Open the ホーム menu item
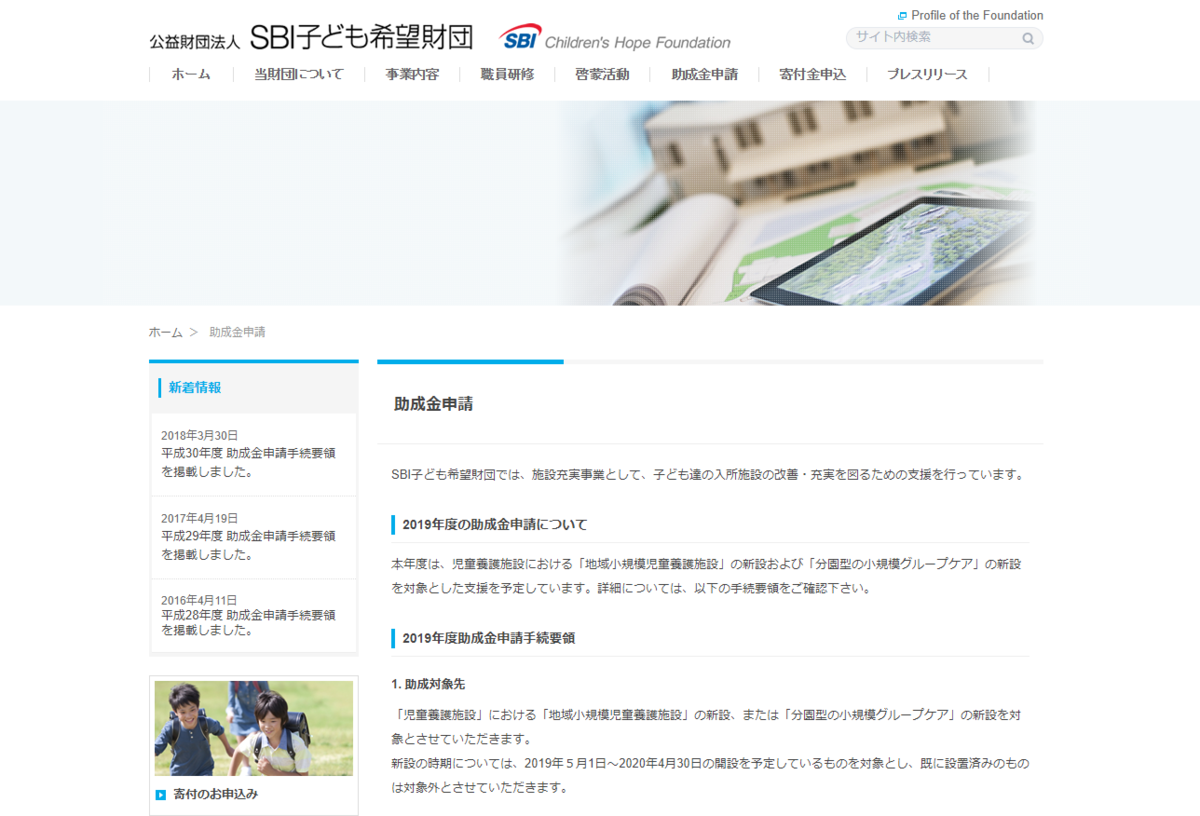Viewport: 1200px width, 816px height. click(191, 74)
